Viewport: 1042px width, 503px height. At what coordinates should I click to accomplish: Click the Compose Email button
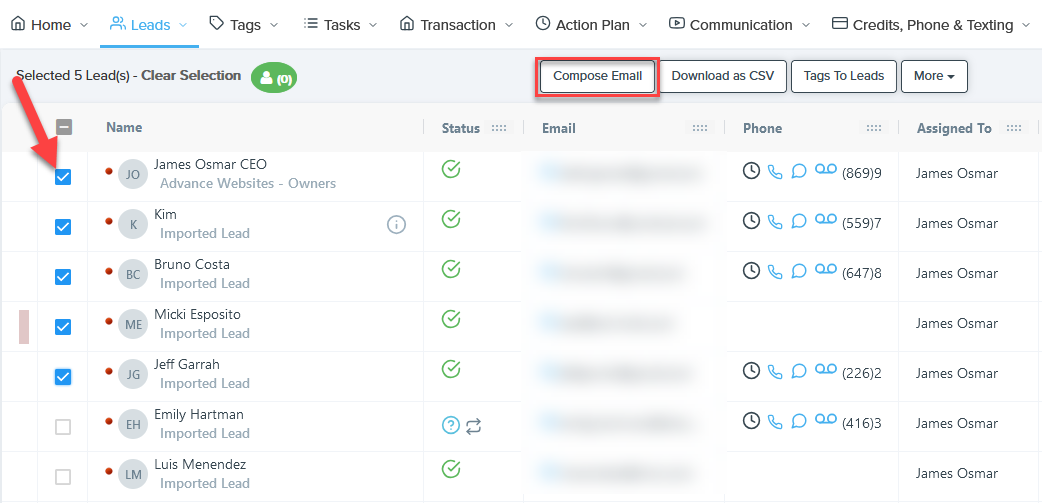click(597, 76)
